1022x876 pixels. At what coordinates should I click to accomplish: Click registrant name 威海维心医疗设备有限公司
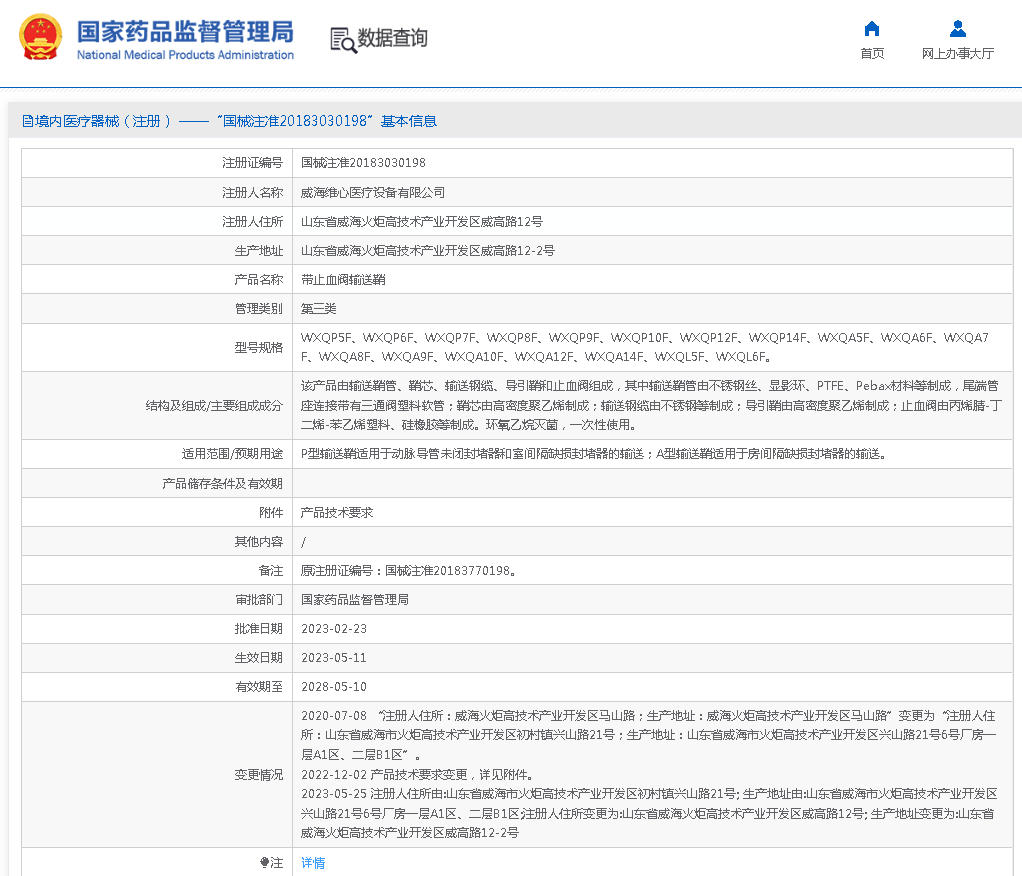click(373, 192)
